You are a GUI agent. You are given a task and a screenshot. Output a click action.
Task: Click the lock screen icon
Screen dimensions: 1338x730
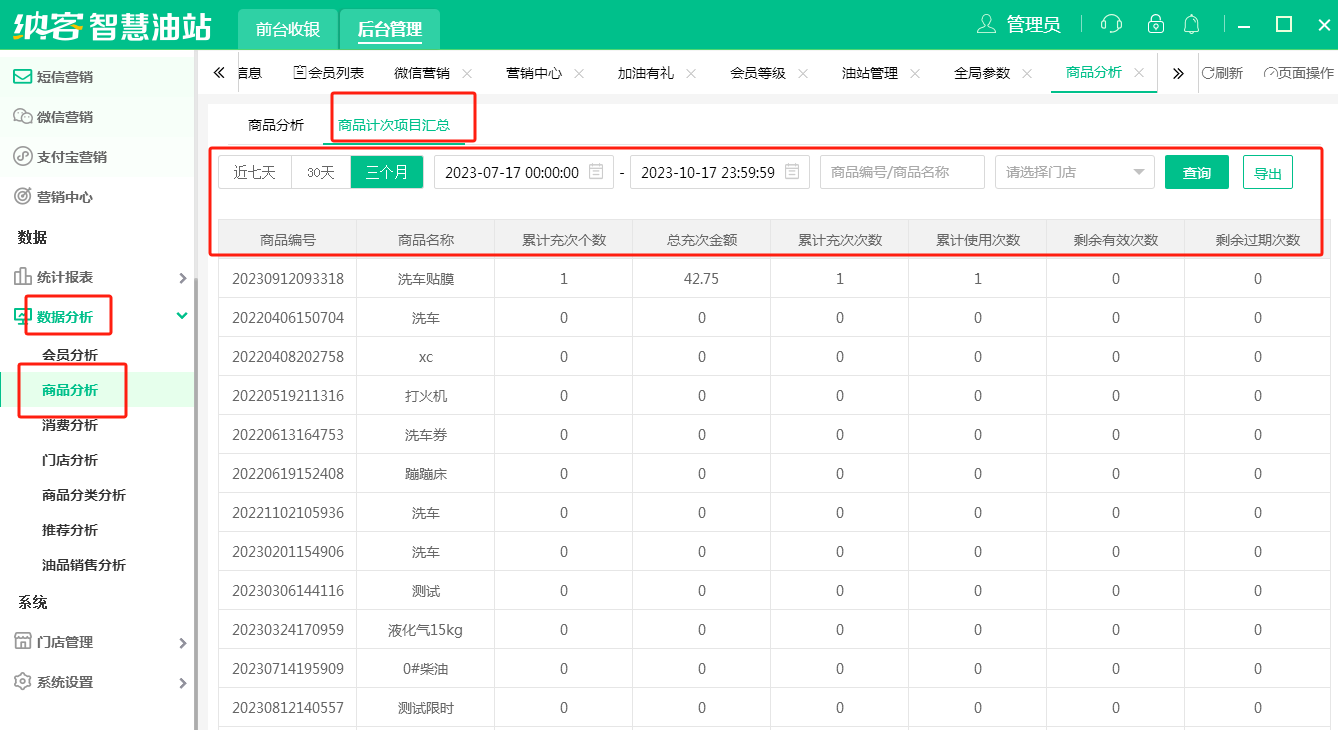pyautogui.click(x=1156, y=25)
